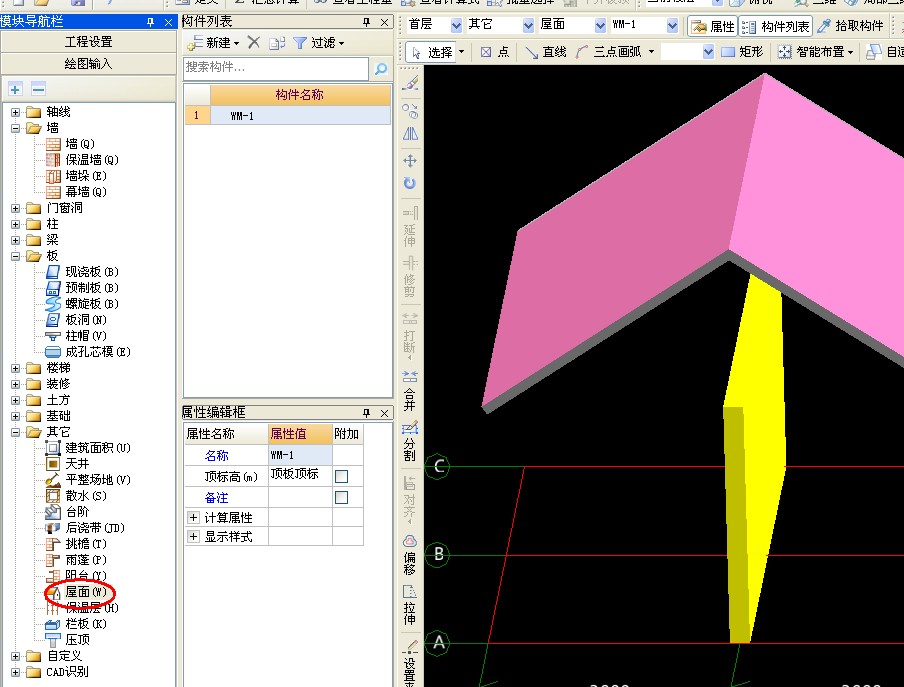The image size is (904, 687).
Task: Select 屋面(W) in the navigation tree
Action: click(x=85, y=592)
